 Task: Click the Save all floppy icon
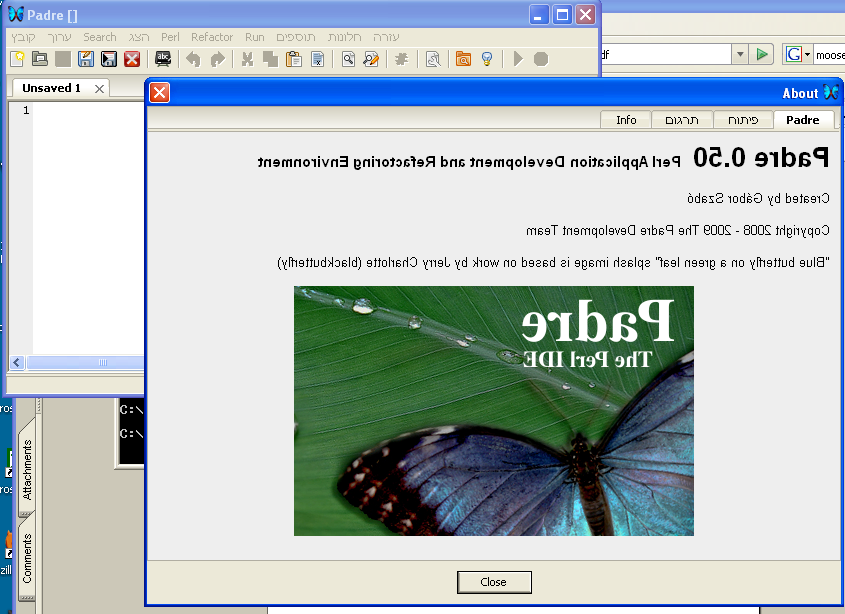109,58
